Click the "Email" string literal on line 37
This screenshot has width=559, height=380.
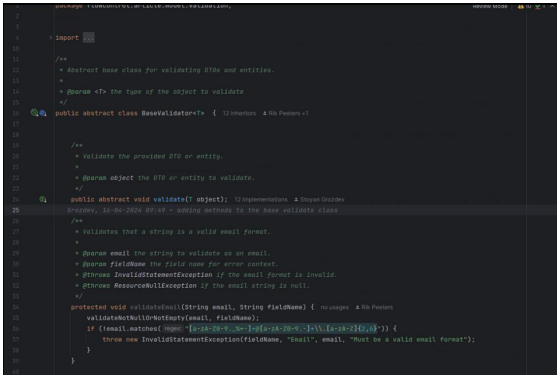point(301,340)
